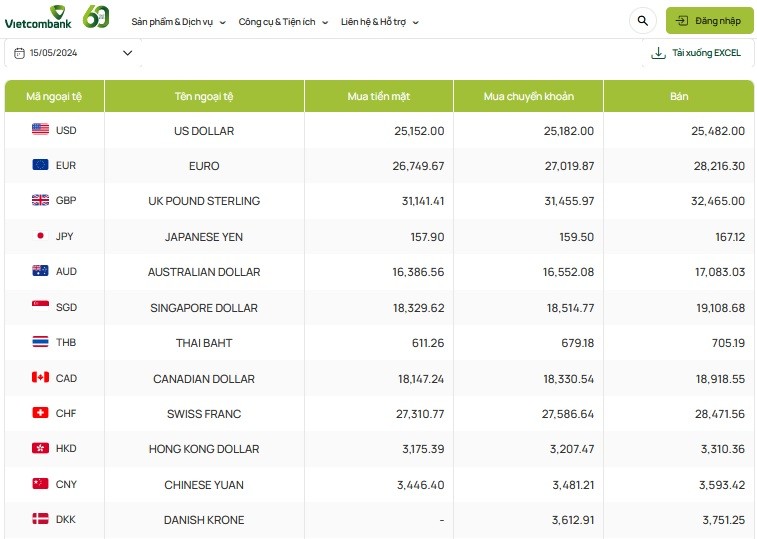Image resolution: width=757 pixels, height=539 pixels.
Task: Expand the Sản phẩm & Dịch vụ menu
Action: [x=178, y=21]
